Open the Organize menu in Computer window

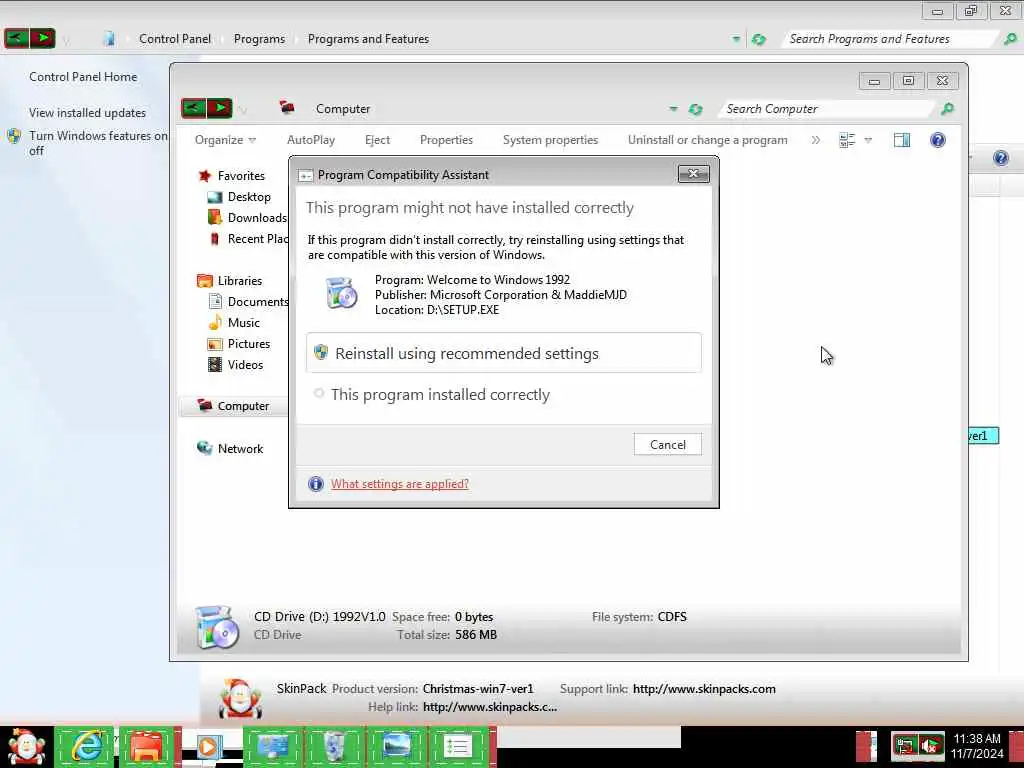coord(225,140)
